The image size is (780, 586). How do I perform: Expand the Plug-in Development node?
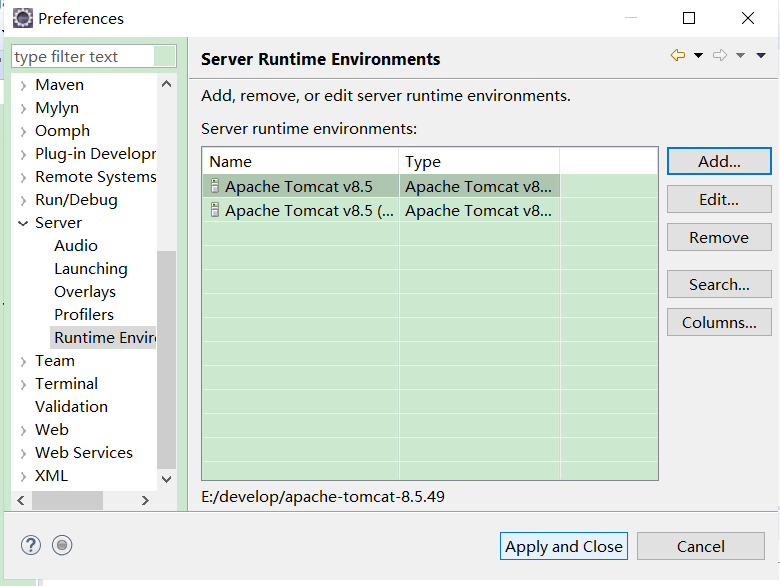[x=23, y=154]
